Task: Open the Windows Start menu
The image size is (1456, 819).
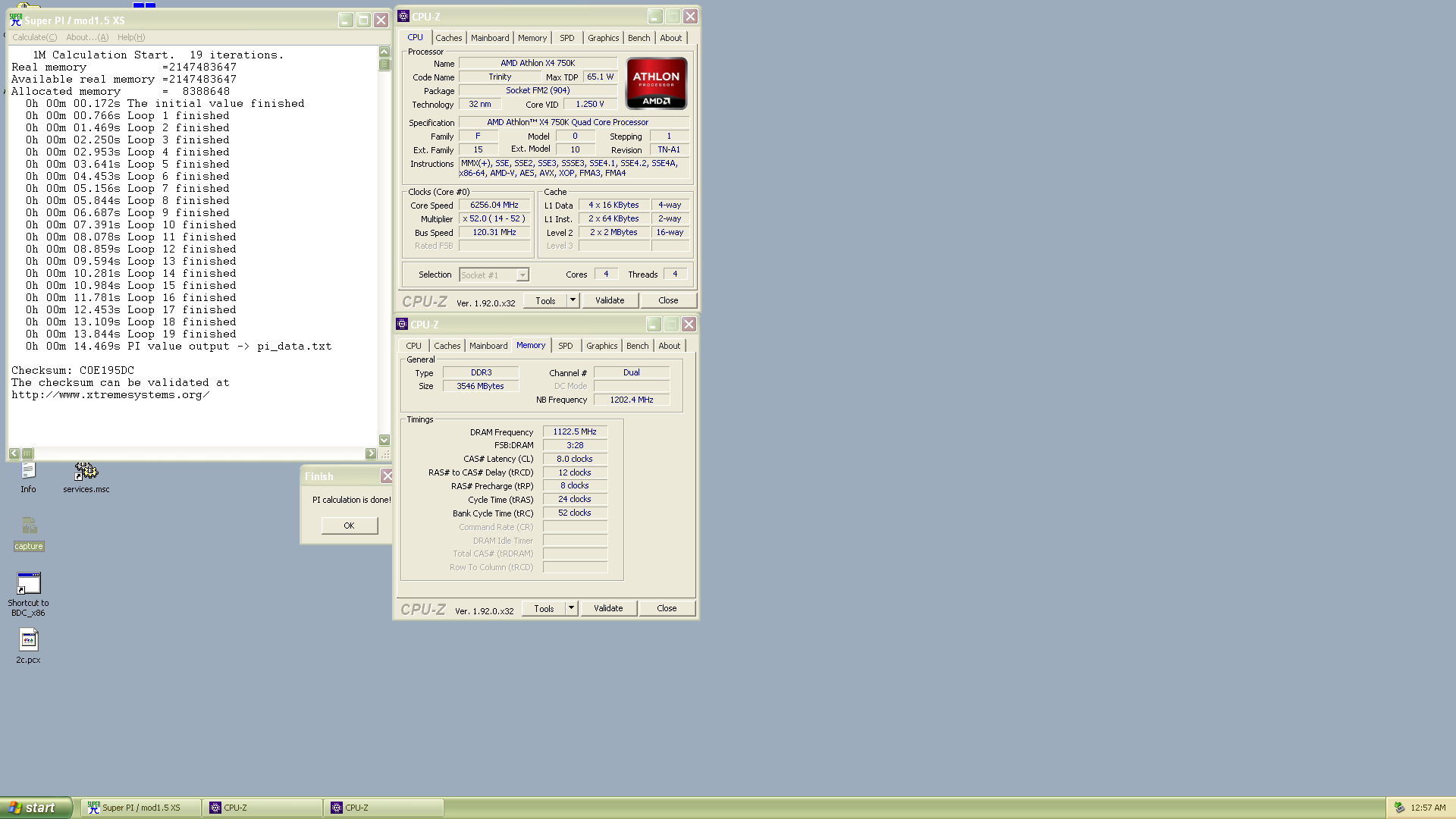Action: coord(36,808)
